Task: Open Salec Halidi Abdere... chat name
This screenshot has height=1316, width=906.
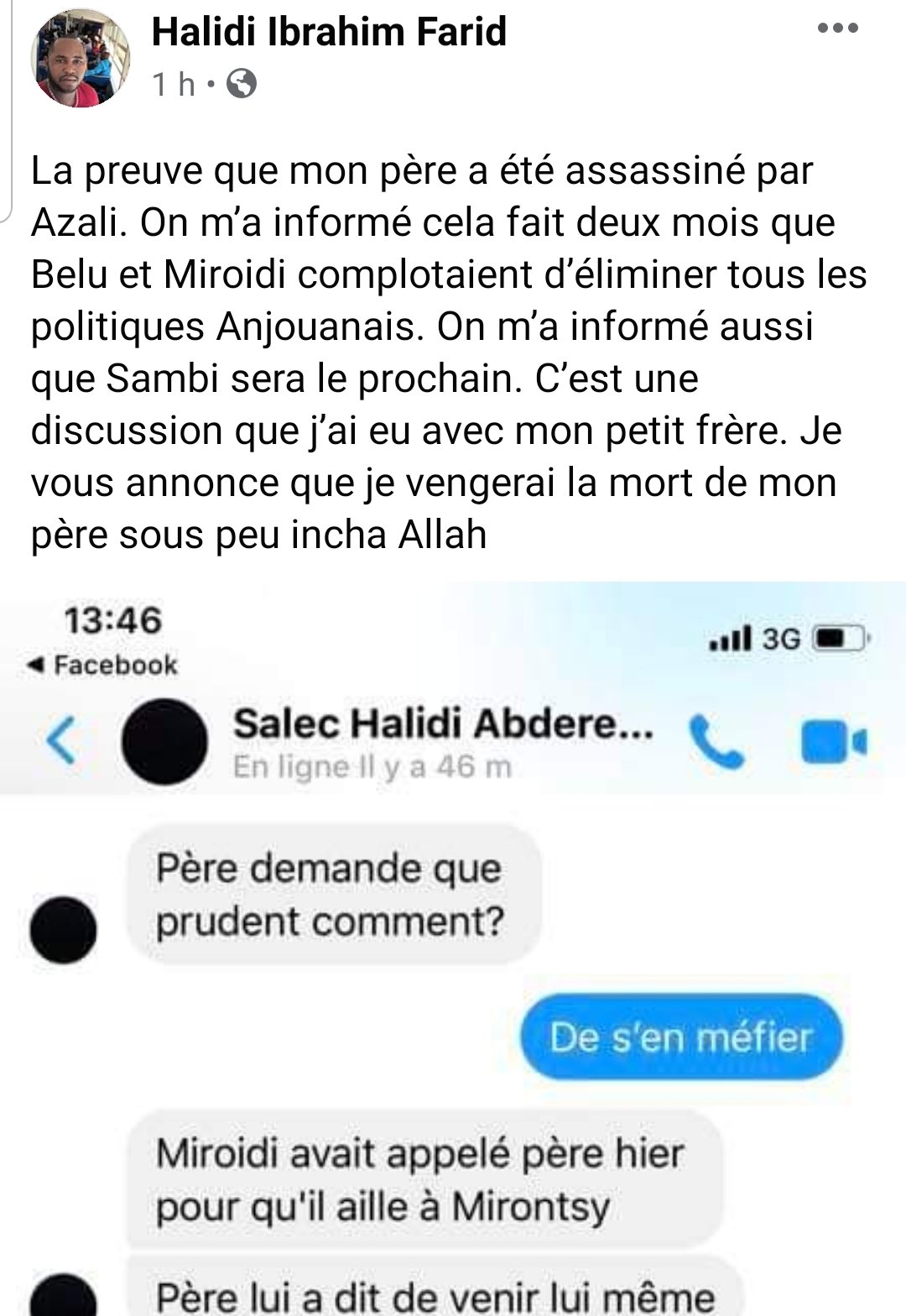Action: [x=442, y=724]
